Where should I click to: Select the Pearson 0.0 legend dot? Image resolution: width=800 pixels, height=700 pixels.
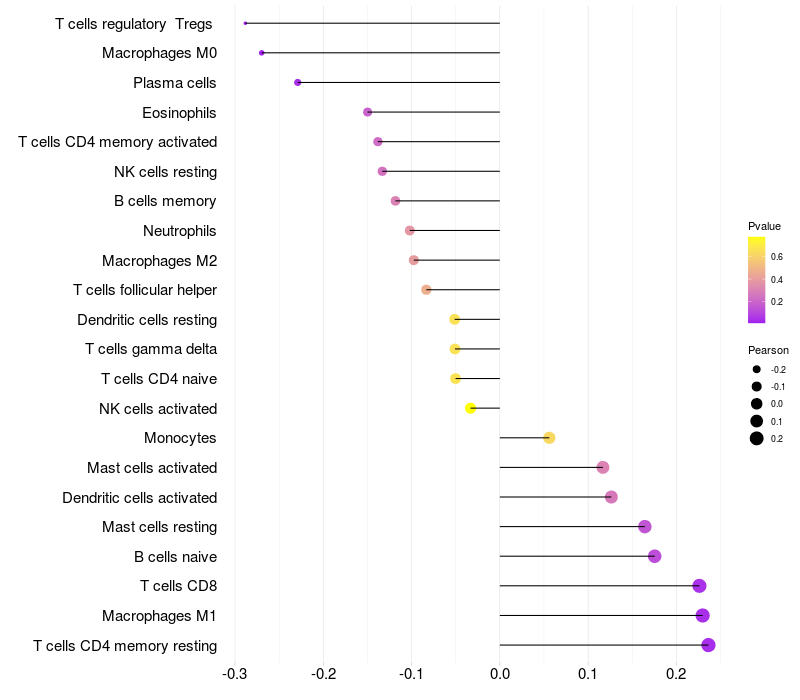[x=757, y=404]
